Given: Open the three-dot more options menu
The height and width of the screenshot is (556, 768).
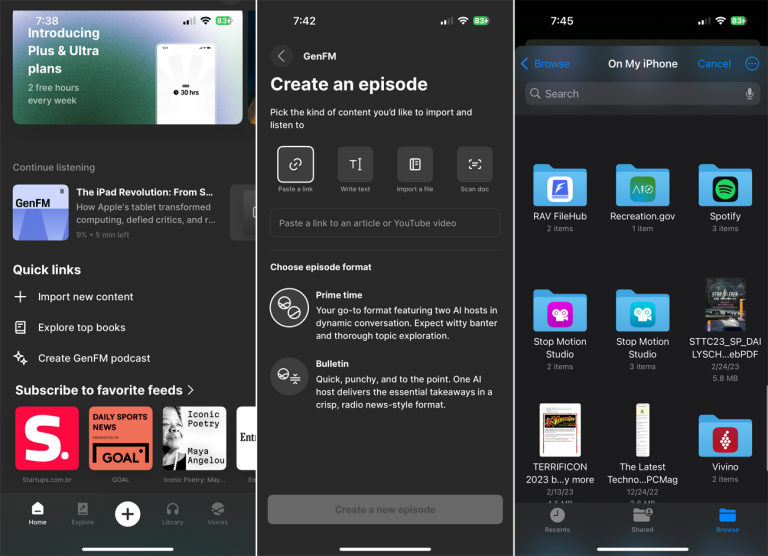Looking at the screenshot, I should [x=752, y=63].
